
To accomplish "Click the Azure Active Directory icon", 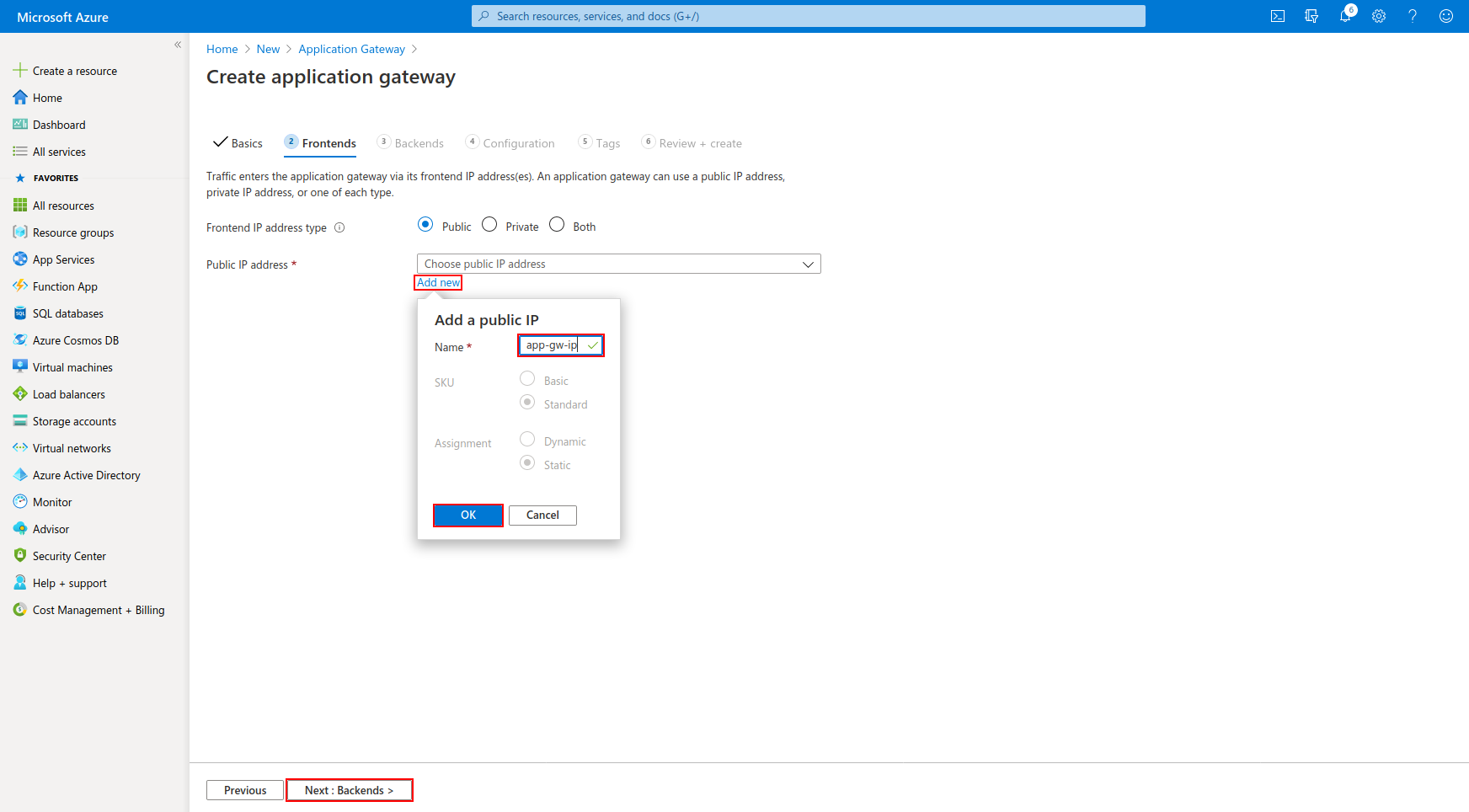I will click(x=20, y=475).
